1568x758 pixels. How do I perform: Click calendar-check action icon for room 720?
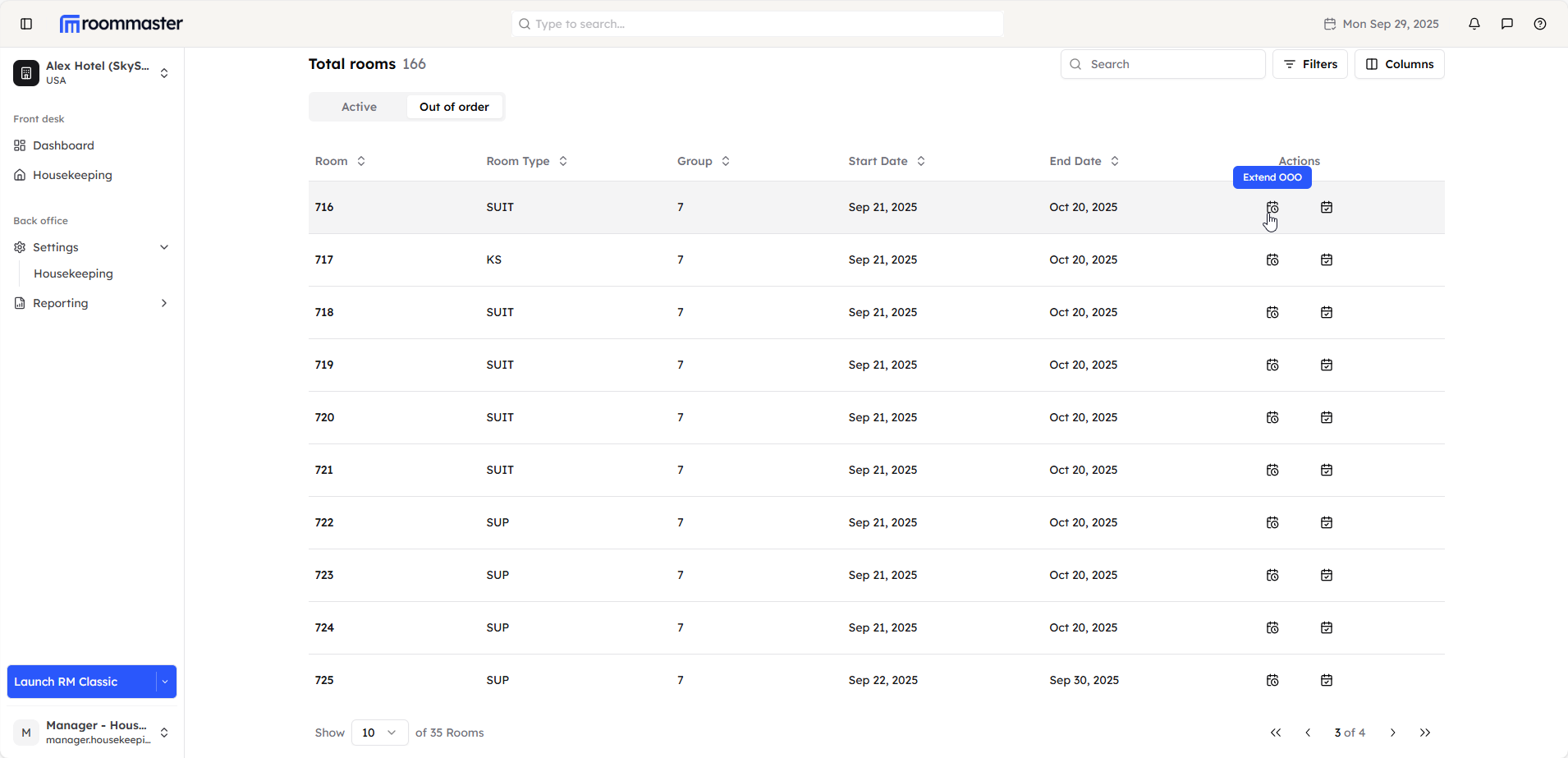click(x=1327, y=417)
